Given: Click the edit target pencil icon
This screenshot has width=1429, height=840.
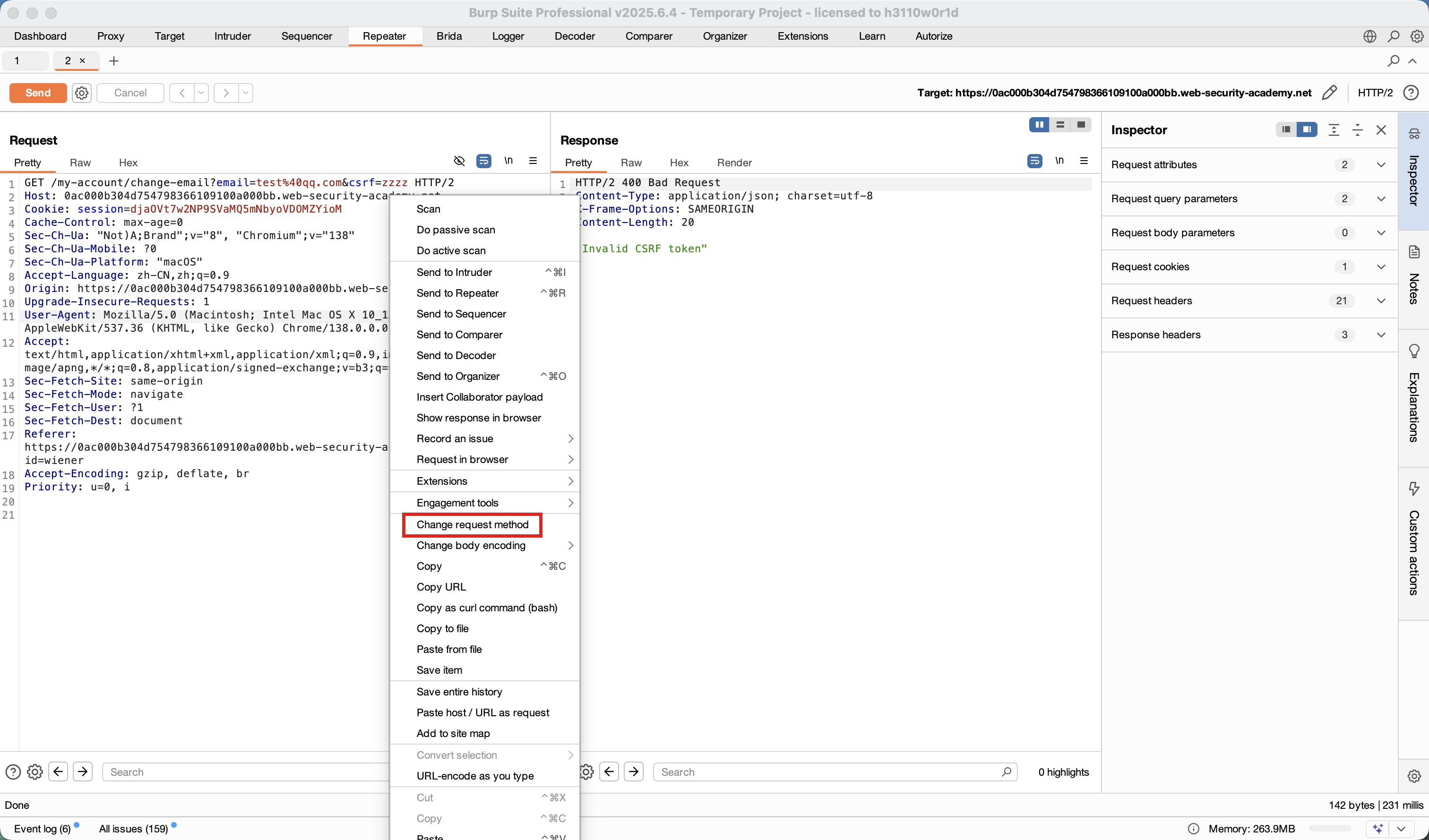Looking at the screenshot, I should 1329,93.
